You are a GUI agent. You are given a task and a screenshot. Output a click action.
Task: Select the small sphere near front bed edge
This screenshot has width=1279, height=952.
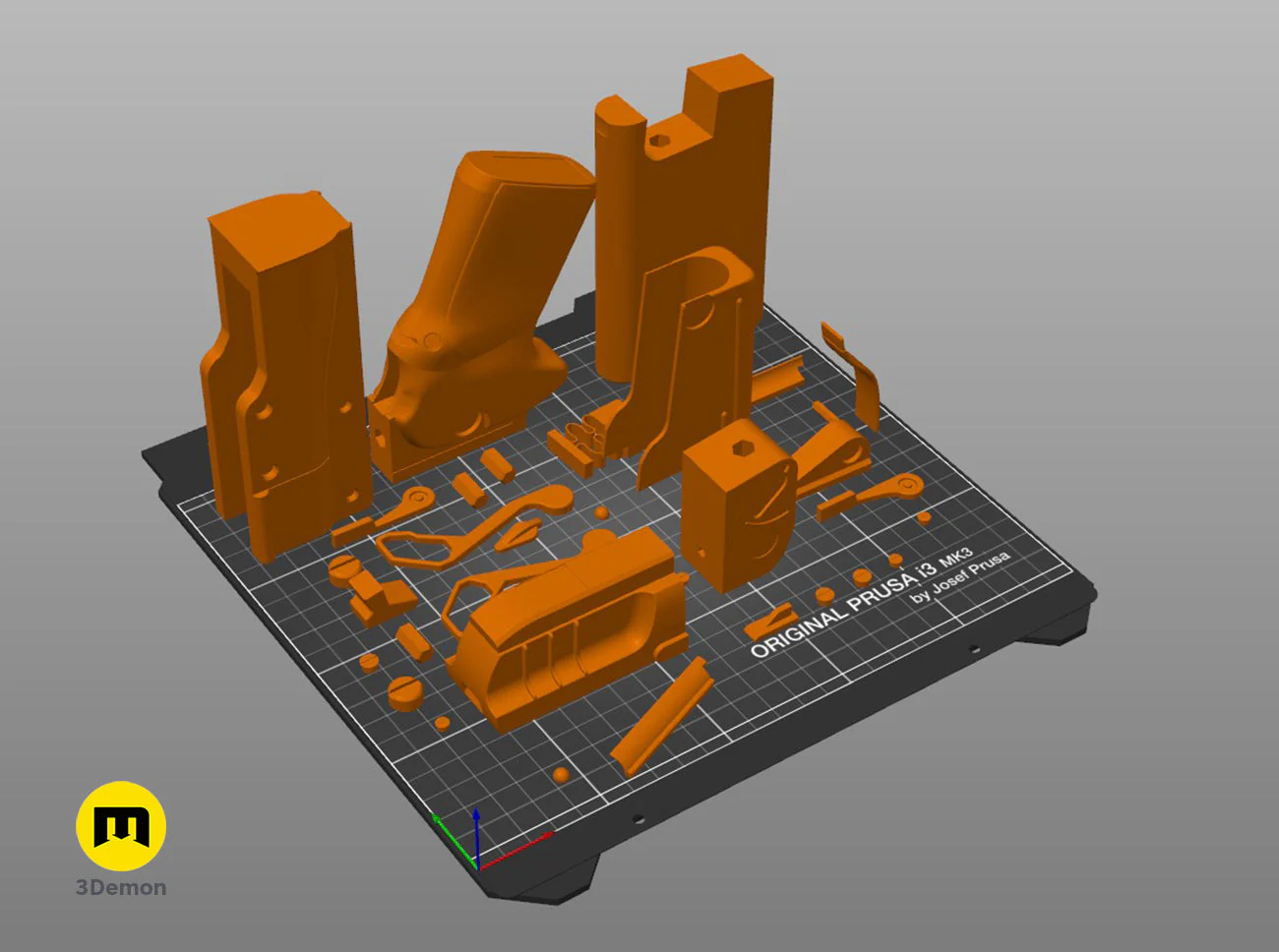561,775
